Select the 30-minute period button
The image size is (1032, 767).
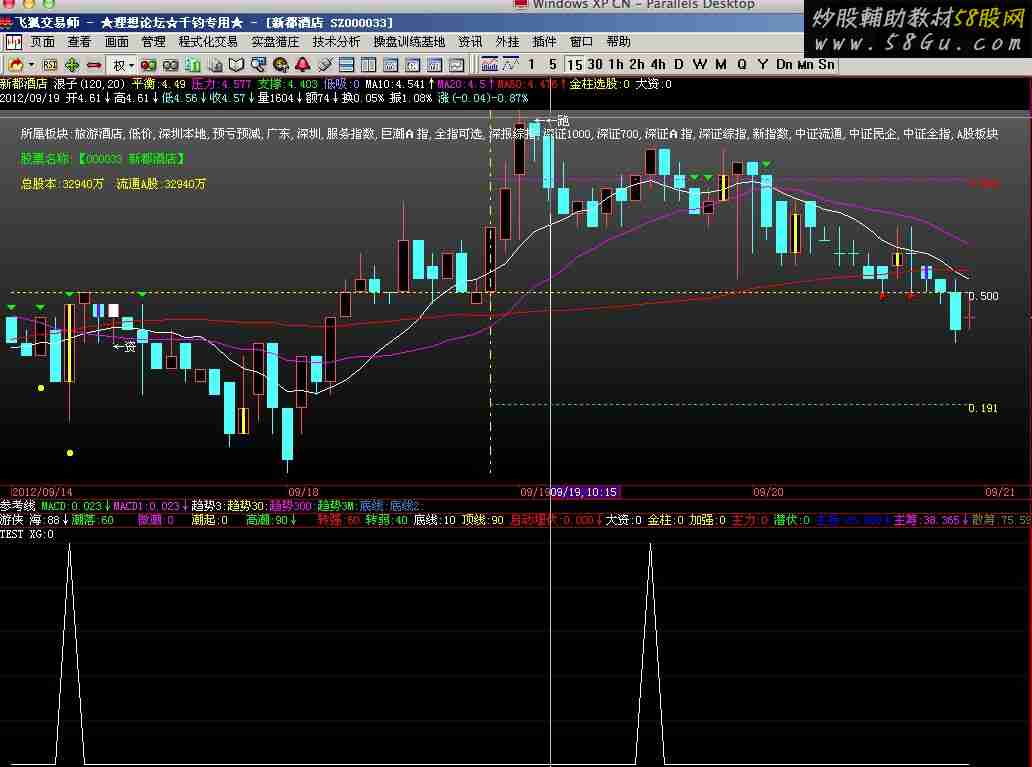point(595,65)
